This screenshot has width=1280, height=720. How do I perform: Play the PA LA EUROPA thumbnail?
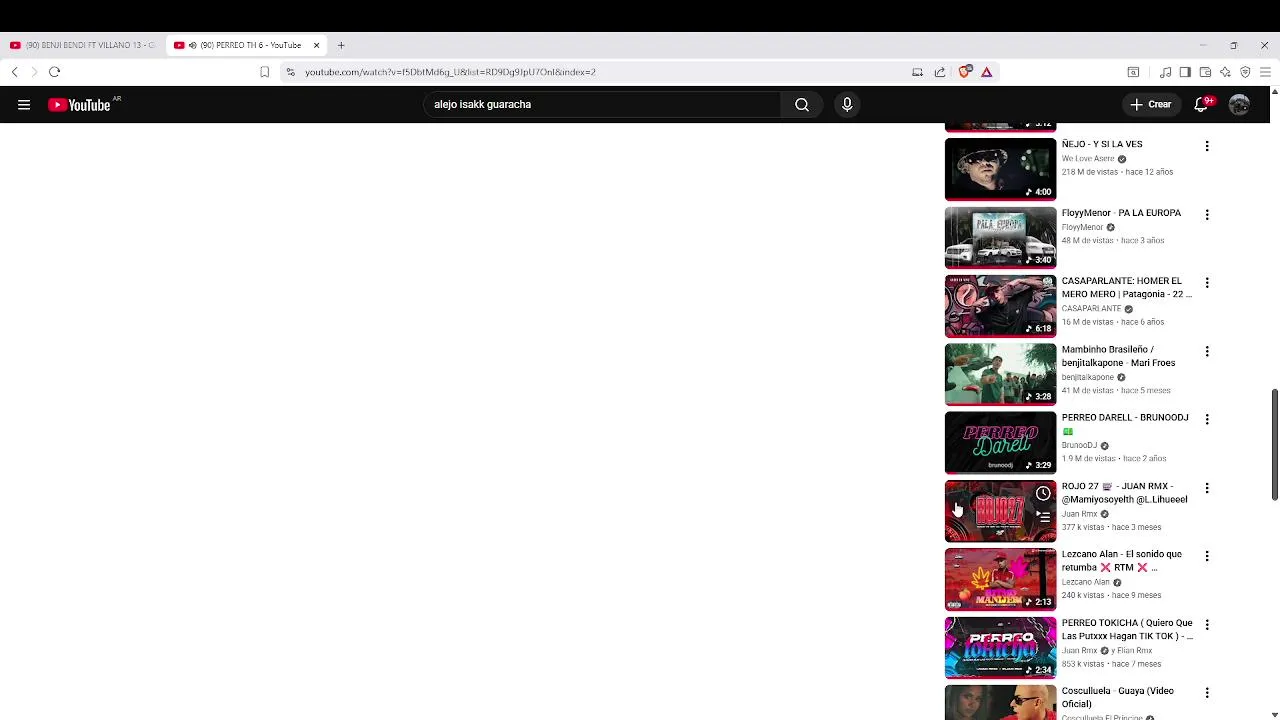1000,237
